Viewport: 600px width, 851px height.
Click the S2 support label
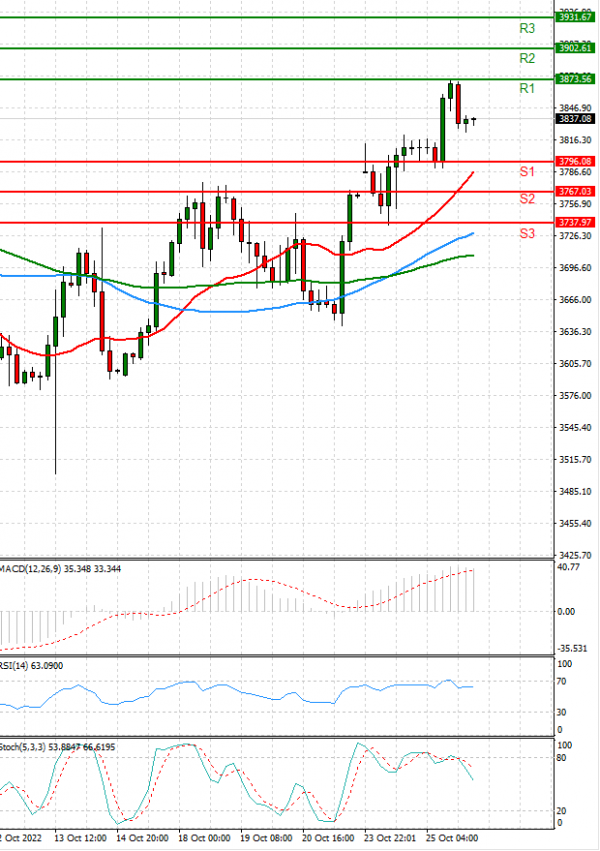527,199
